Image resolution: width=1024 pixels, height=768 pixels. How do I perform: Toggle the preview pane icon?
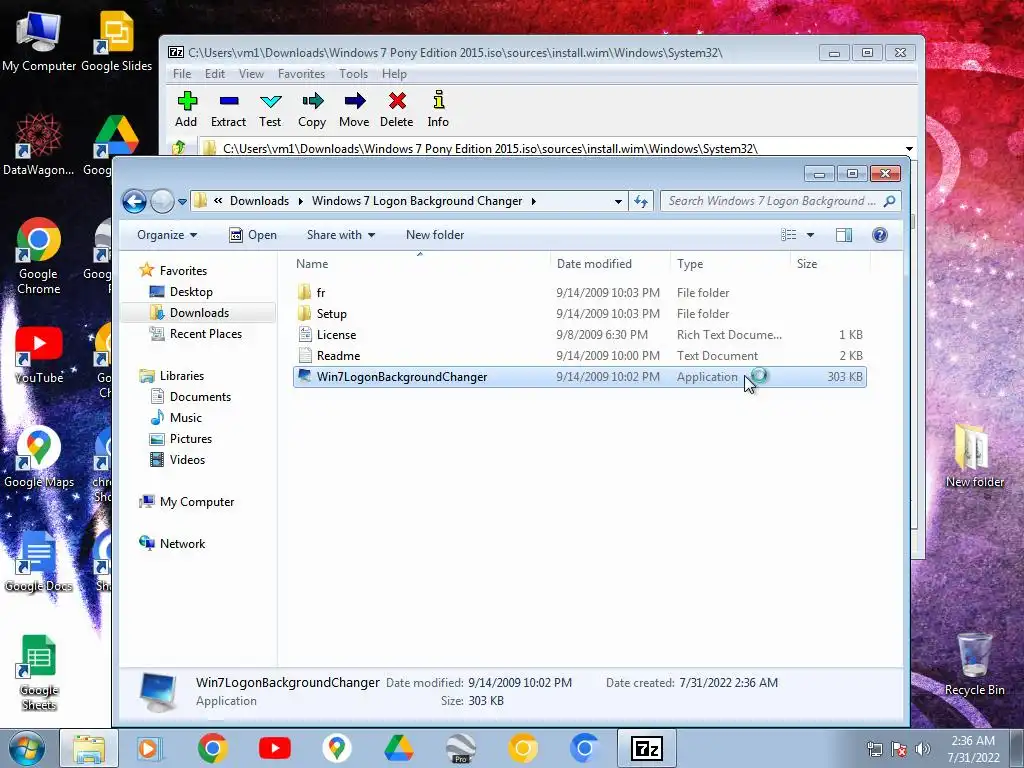844,235
